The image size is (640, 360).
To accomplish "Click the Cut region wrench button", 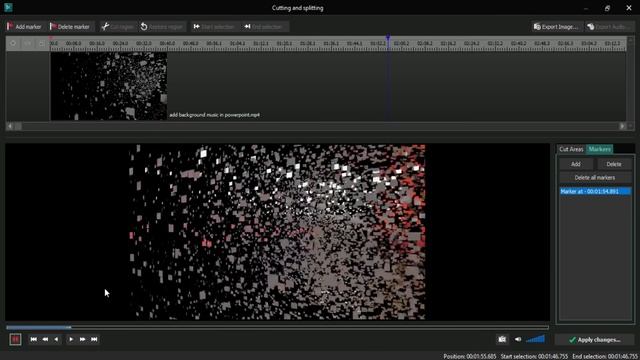I will pyautogui.click(x=118, y=27).
